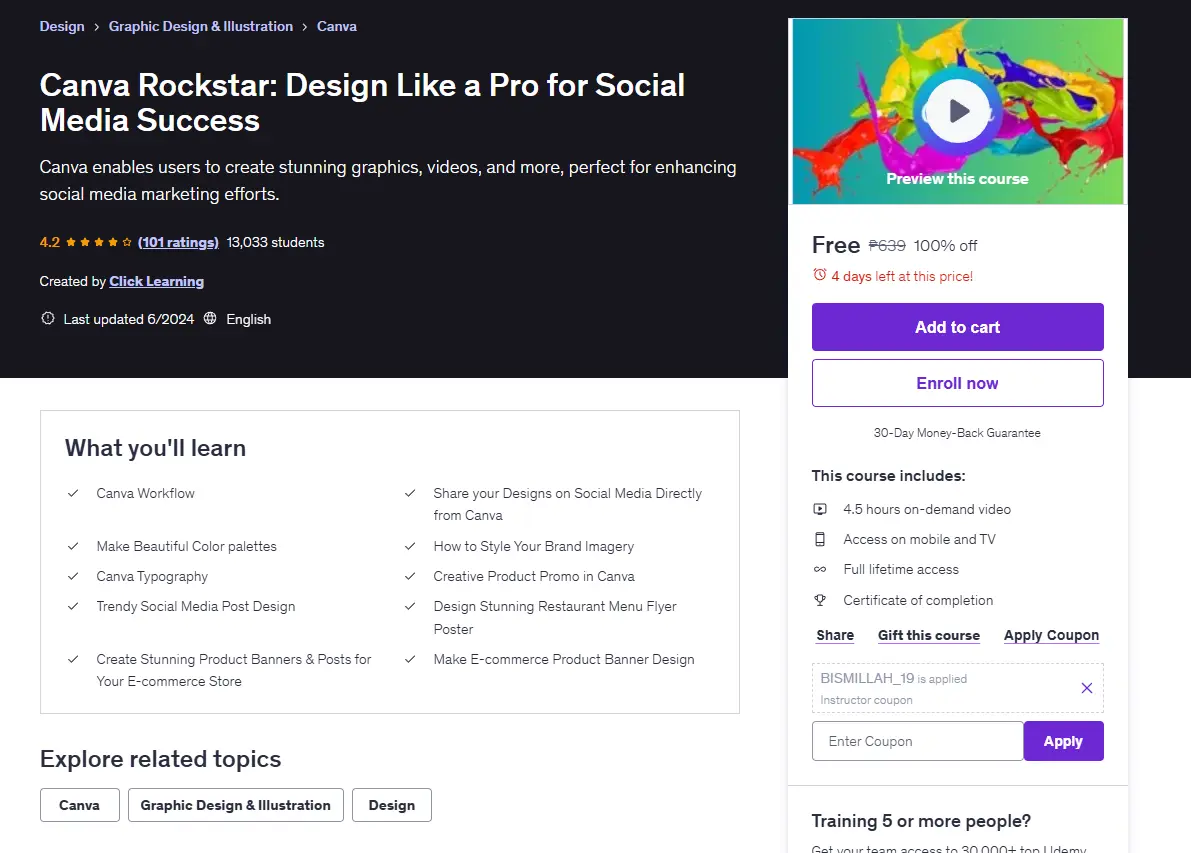Click 'Training 5 or more people?' heading
The width and height of the screenshot is (1191, 853).
click(x=921, y=821)
